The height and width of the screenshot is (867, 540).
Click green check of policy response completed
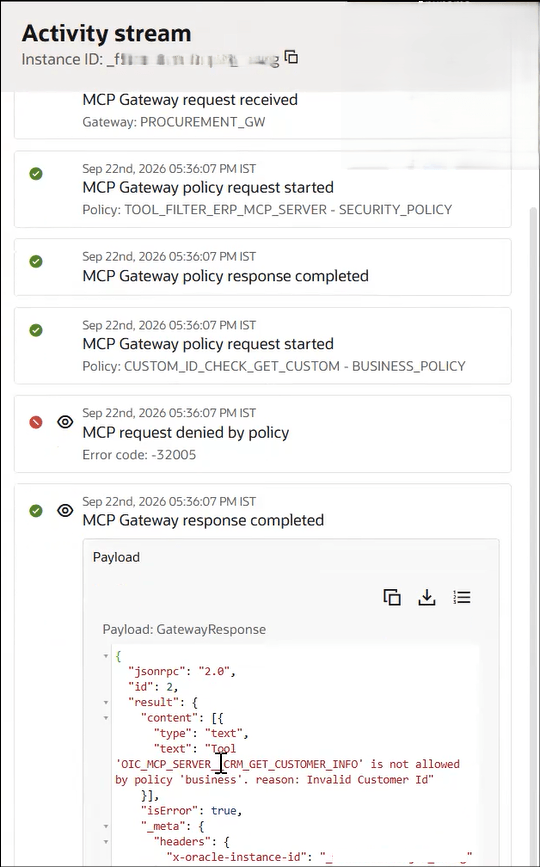[36, 261]
